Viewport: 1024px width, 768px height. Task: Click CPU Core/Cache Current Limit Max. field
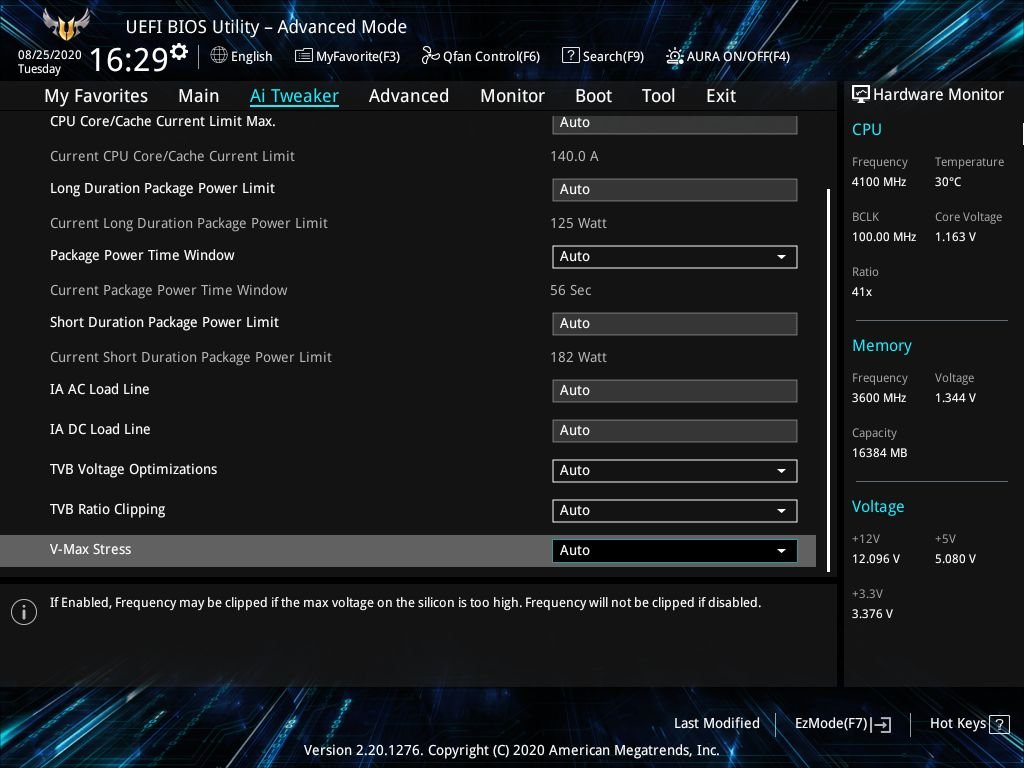(x=675, y=123)
